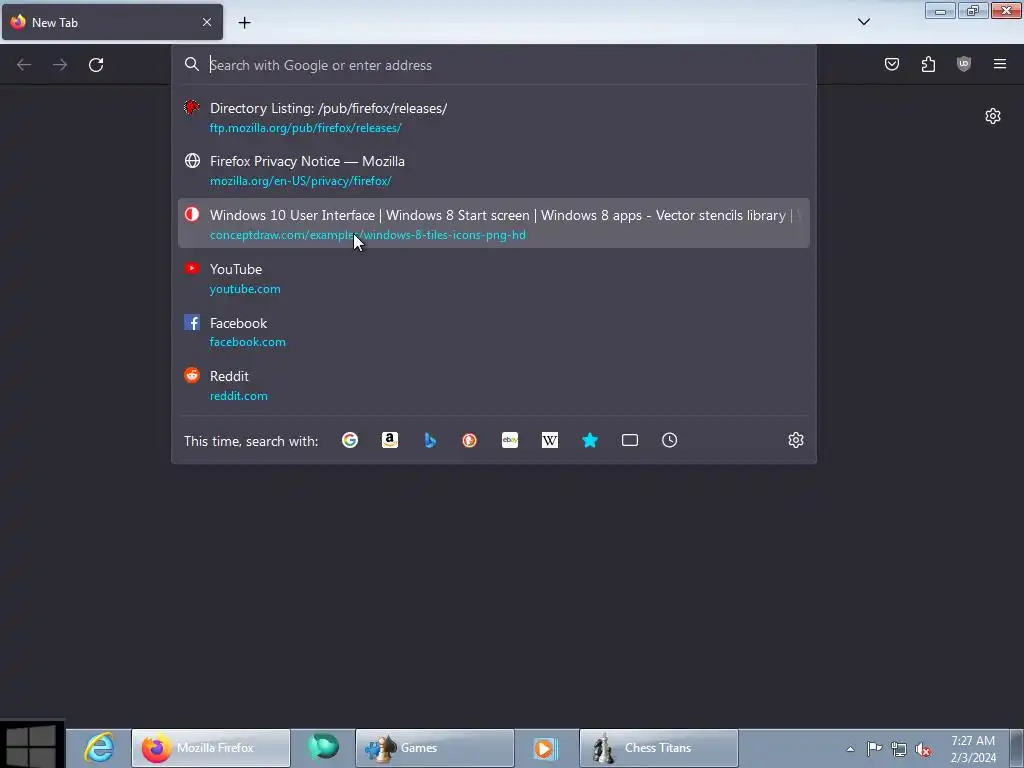Select the New Tab tab
1024x768 pixels.
coord(112,22)
